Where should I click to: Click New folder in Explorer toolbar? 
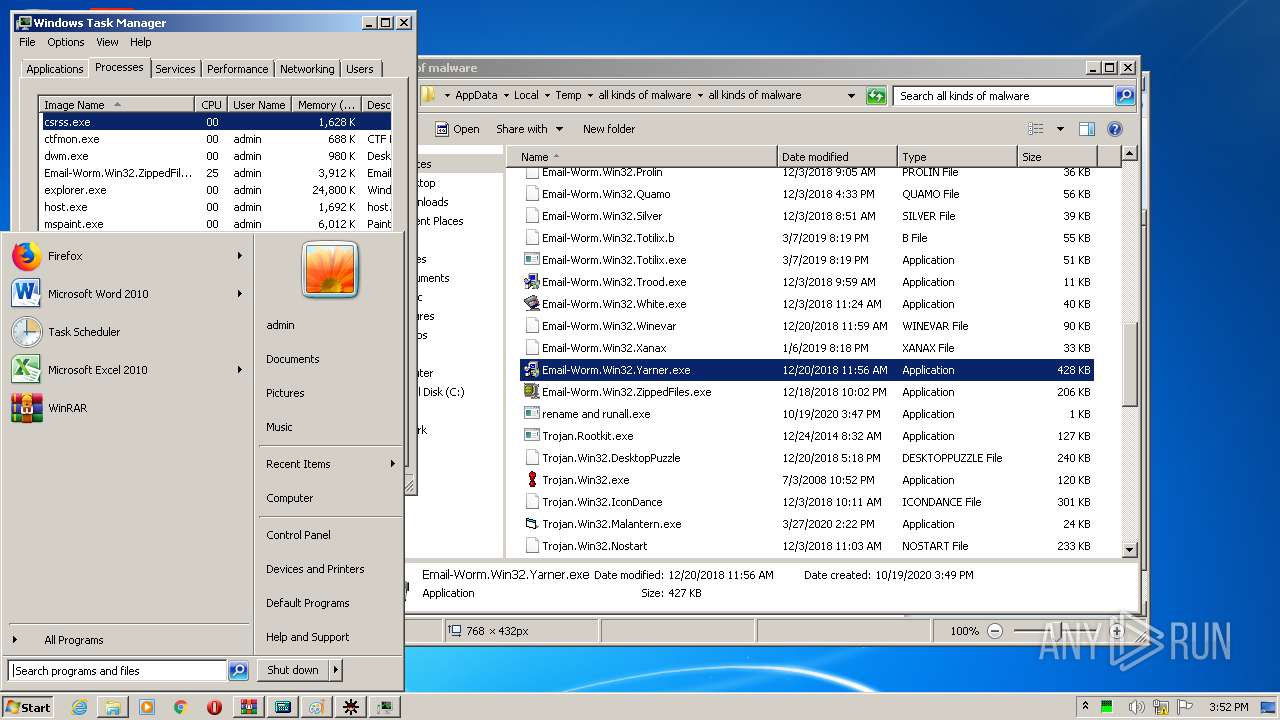(x=609, y=129)
